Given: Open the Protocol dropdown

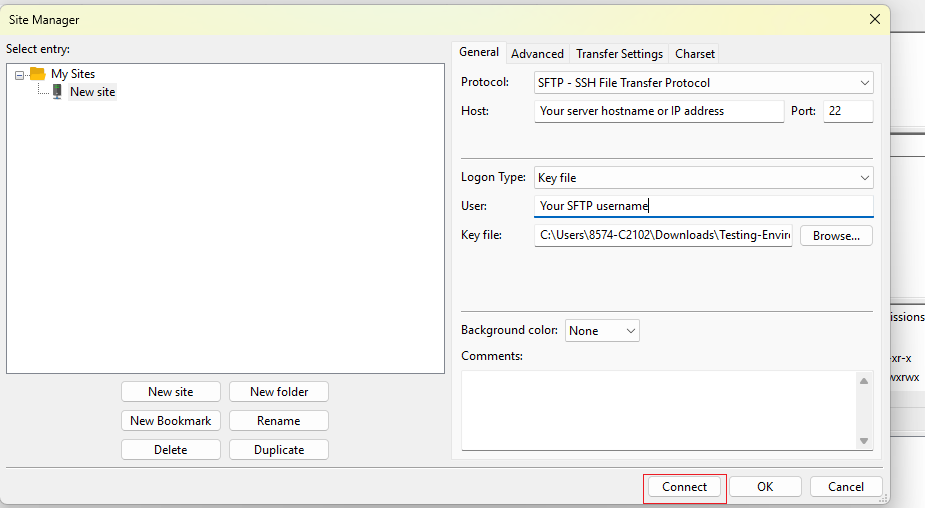Looking at the screenshot, I should click(x=703, y=83).
